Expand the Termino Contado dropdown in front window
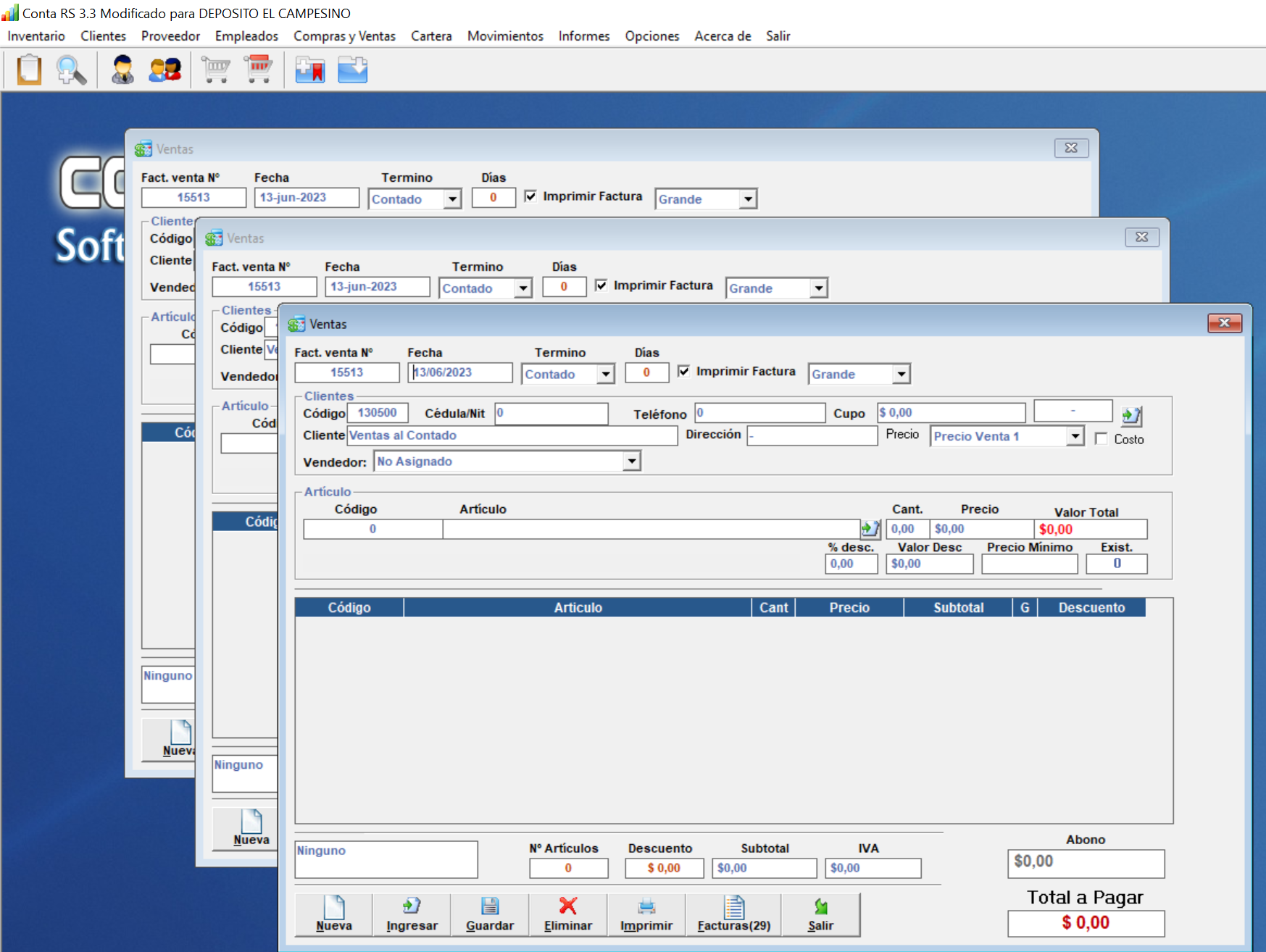Image resolution: width=1266 pixels, height=952 pixels. point(605,375)
